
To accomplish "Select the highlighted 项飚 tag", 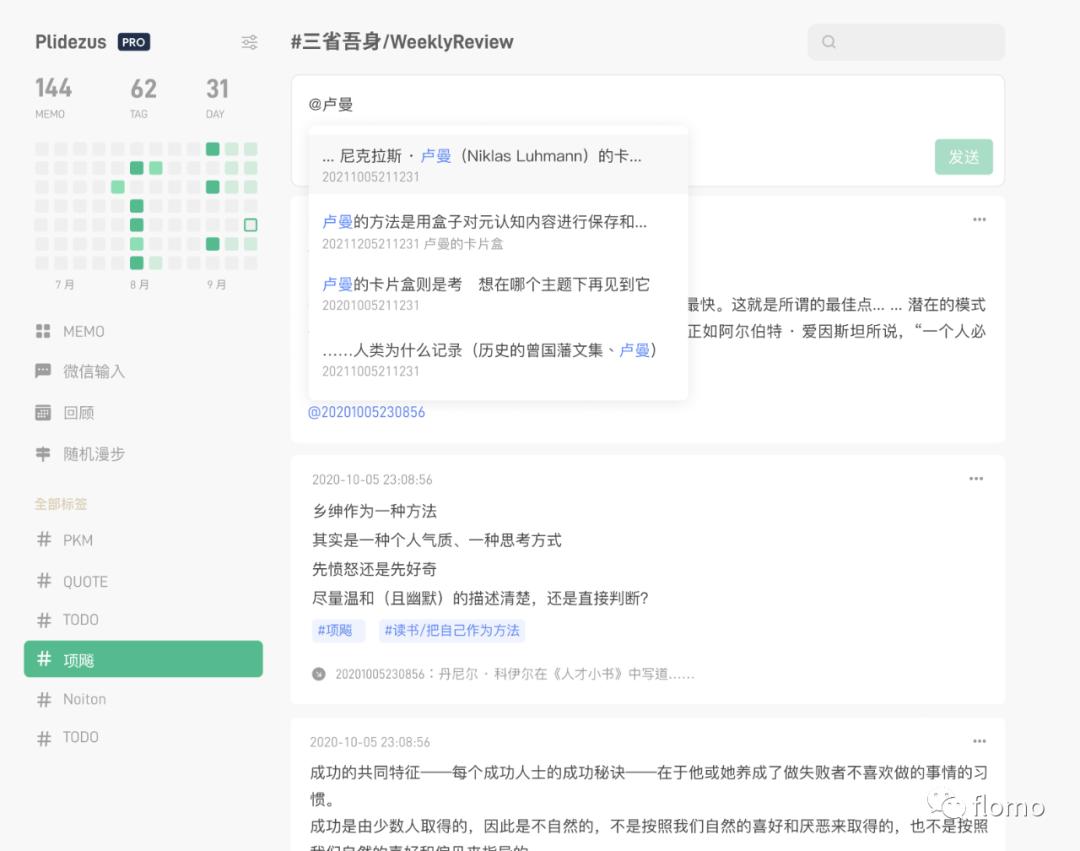I will [x=143, y=659].
